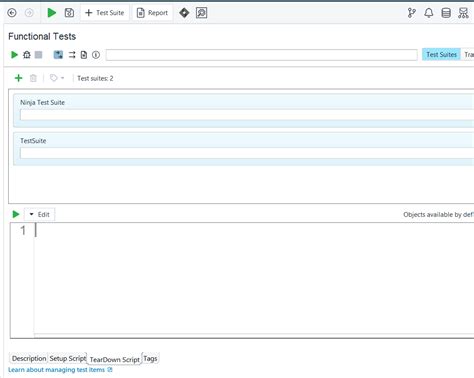474x378 pixels.
Task: Click the black diamond toolbar icon
Action: (x=184, y=13)
